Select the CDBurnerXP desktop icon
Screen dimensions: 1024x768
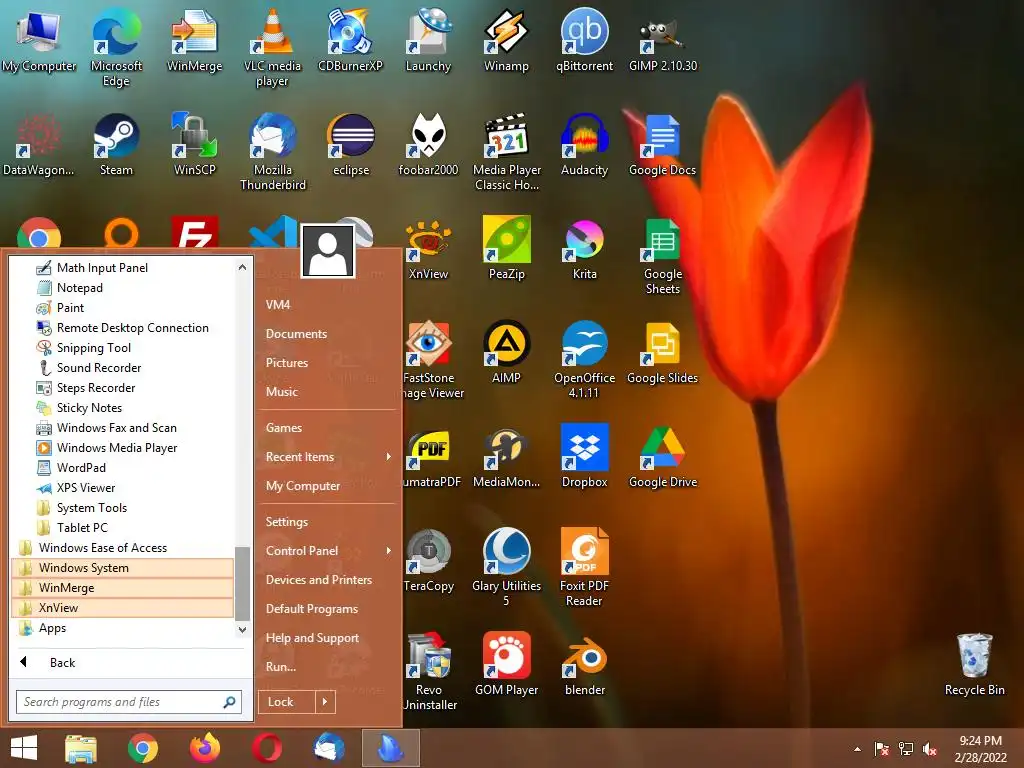coord(350,41)
